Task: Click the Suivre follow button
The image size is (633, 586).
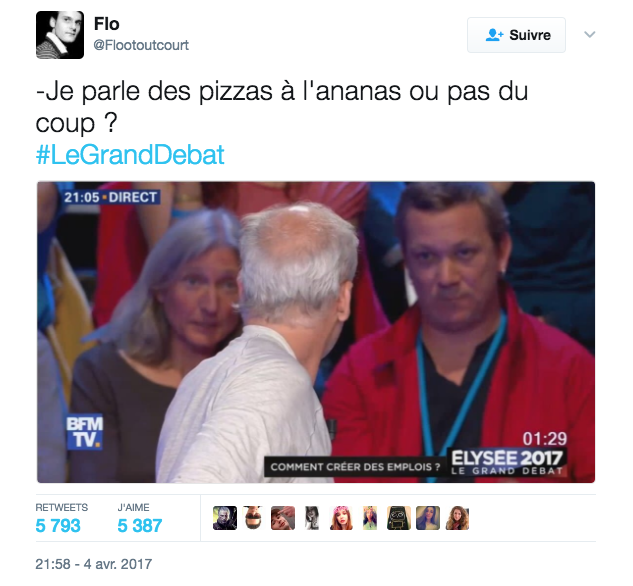Action: (516, 35)
